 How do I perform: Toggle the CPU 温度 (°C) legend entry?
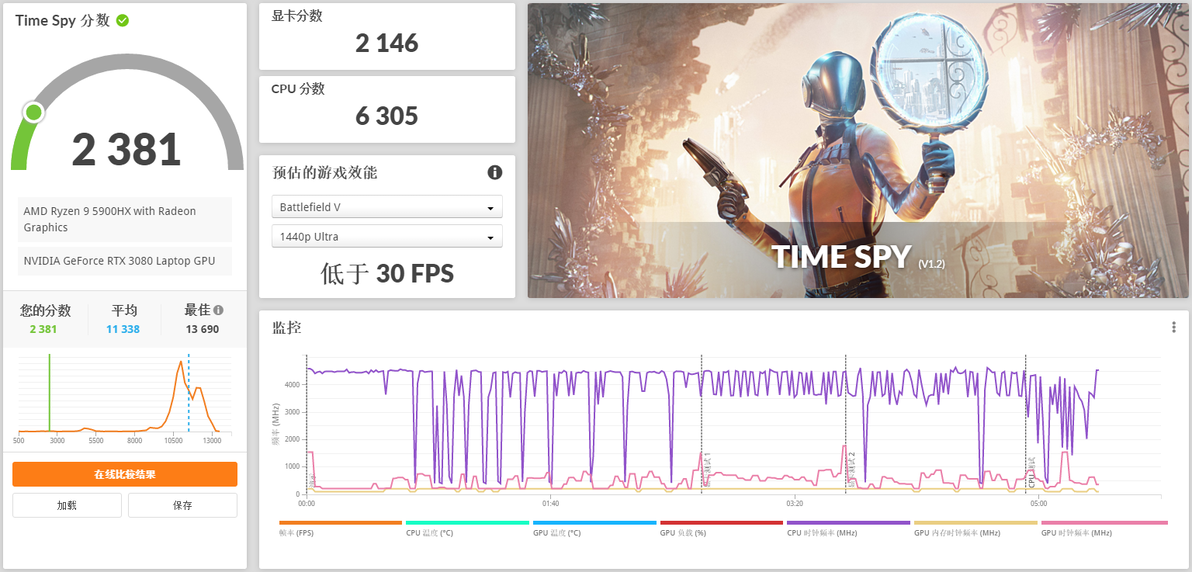pos(468,528)
